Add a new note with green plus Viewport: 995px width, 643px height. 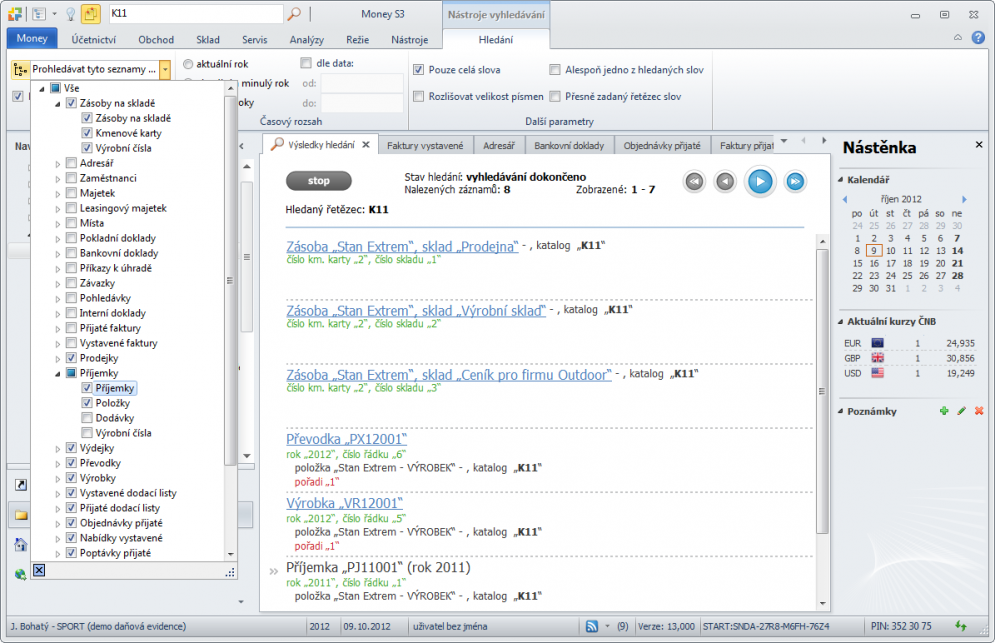coord(944,411)
